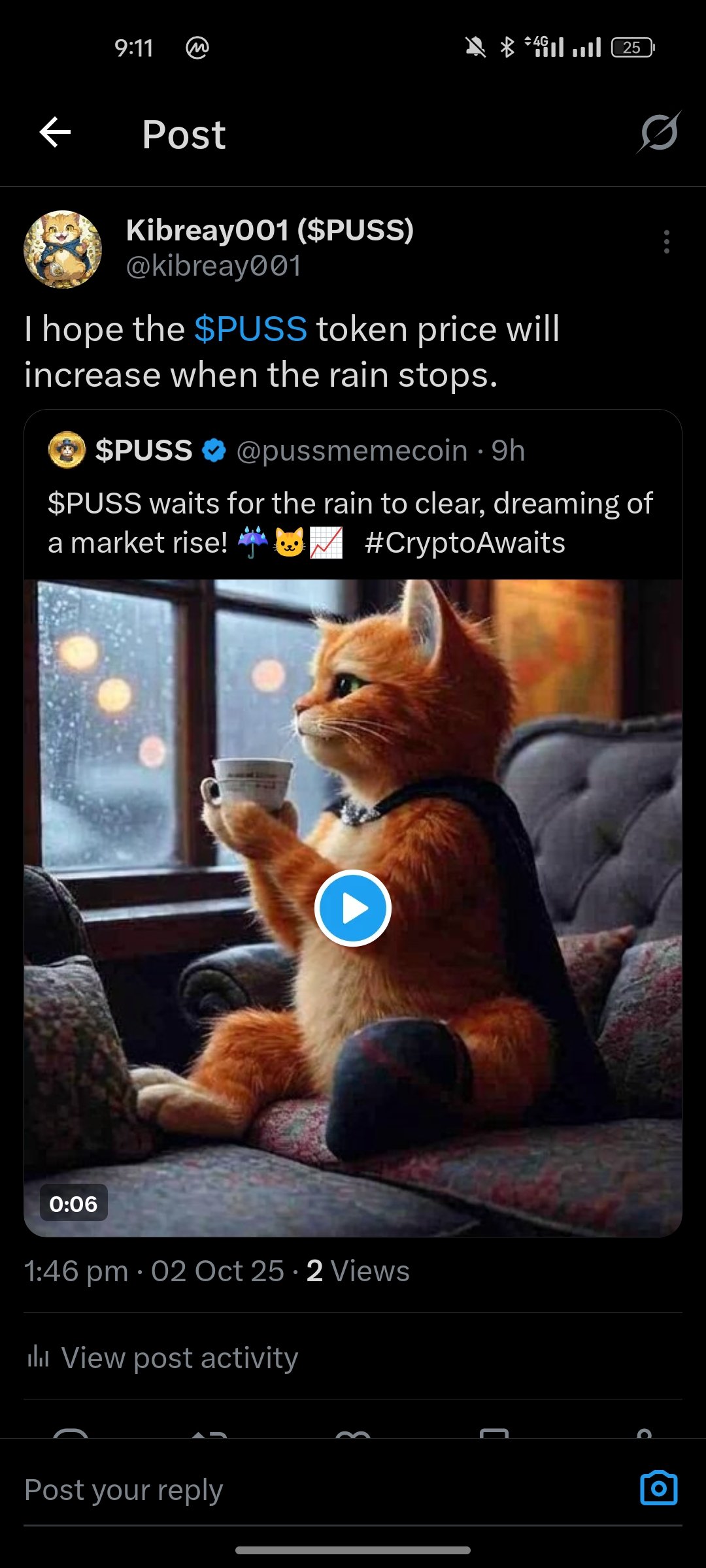The width and height of the screenshot is (706, 1568).
Task: Open the @pussmemecoin handle
Action: coord(352,451)
